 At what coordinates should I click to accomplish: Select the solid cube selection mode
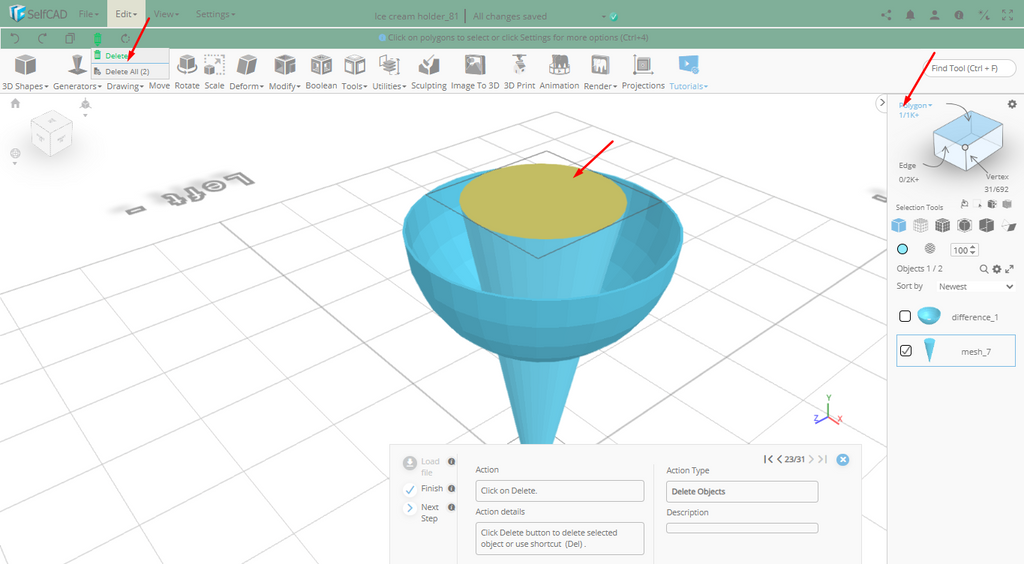899,225
